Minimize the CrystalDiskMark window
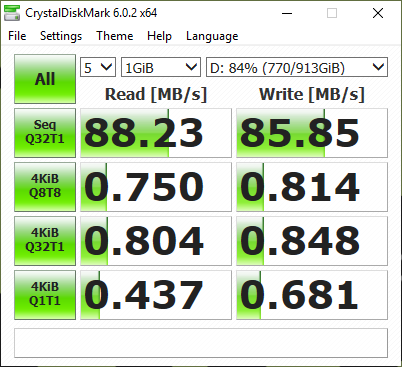402x367 pixels. 287,13
